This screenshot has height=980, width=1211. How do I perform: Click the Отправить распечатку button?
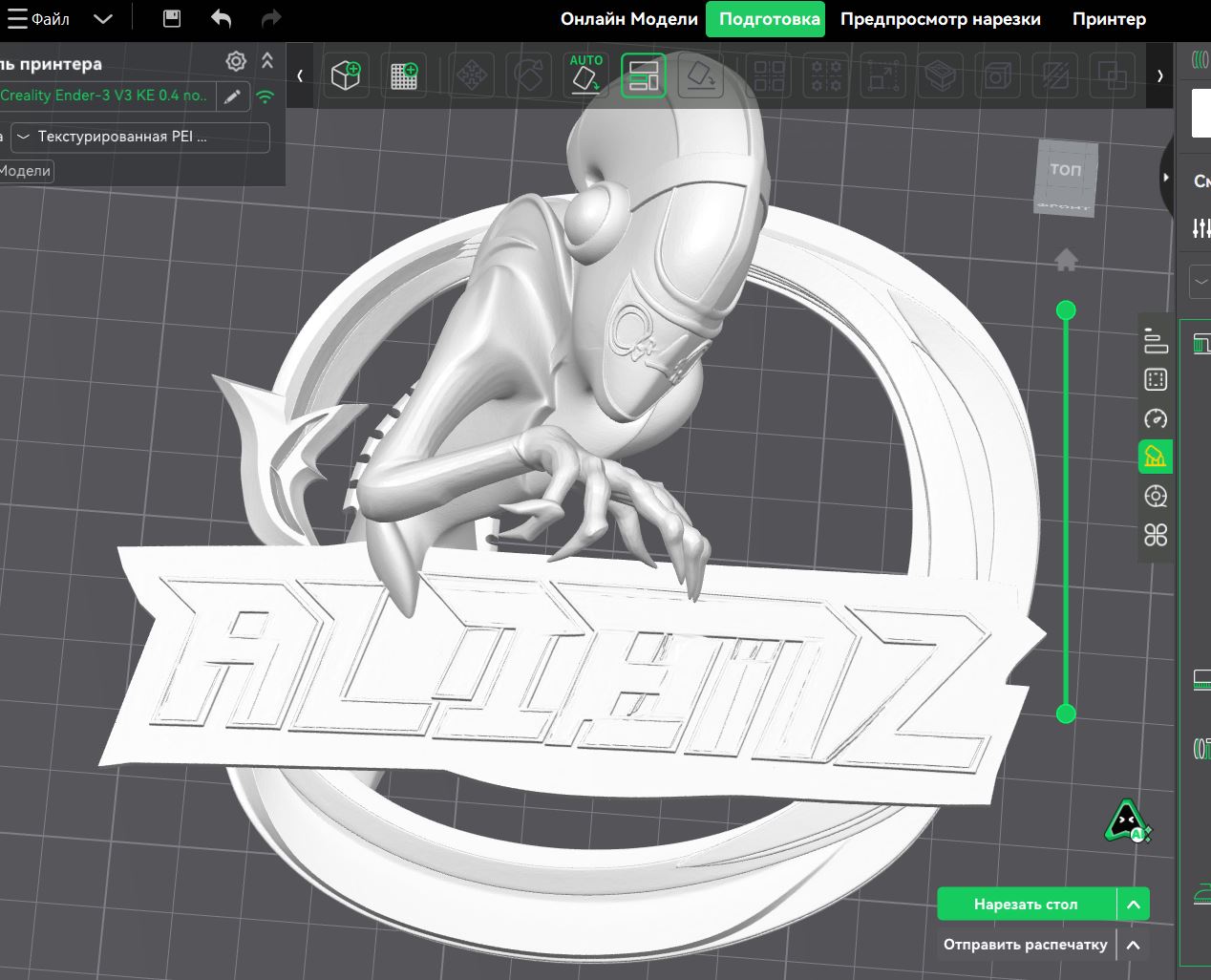1027,945
